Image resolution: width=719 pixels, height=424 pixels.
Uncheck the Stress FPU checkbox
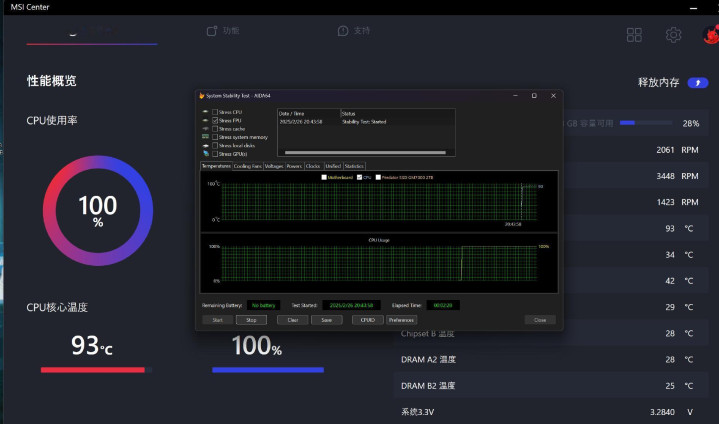[215, 120]
